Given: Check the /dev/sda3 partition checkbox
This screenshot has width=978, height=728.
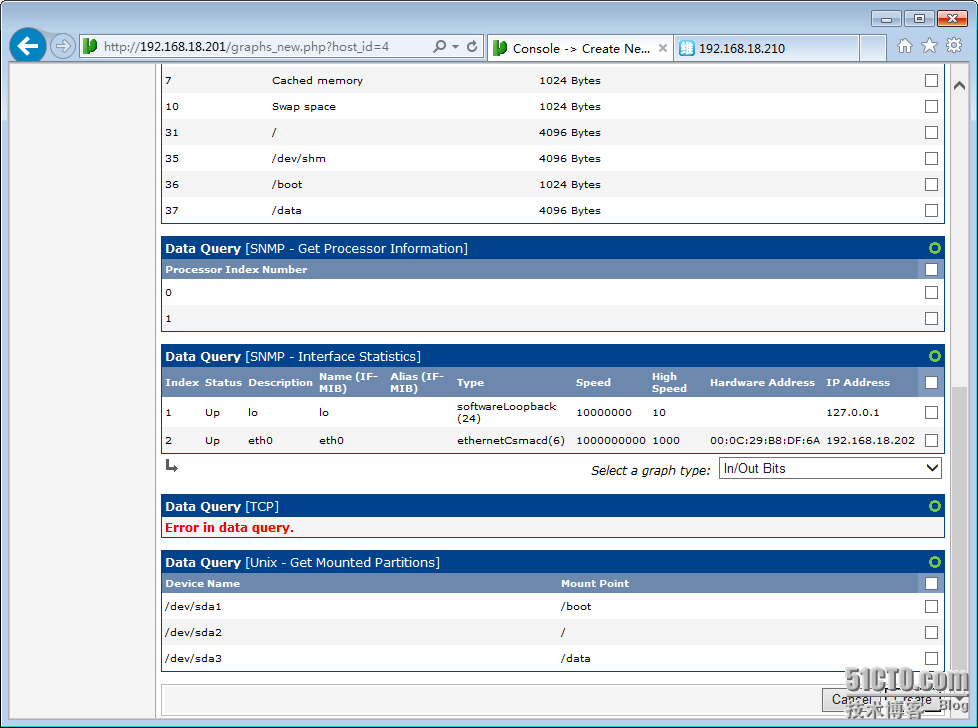Looking at the screenshot, I should coord(931,658).
